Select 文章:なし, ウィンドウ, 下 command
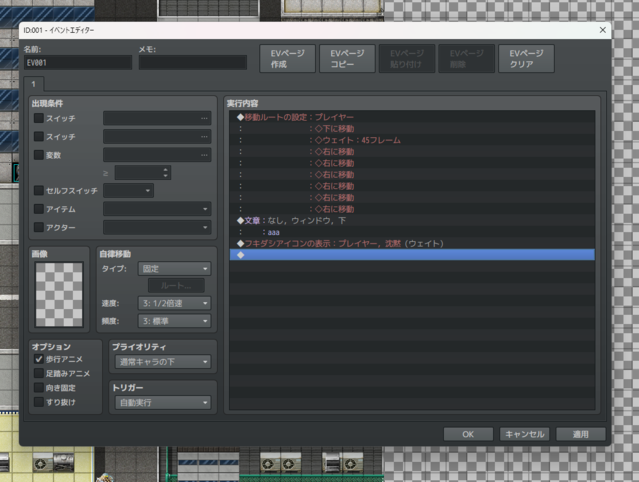 pos(412,220)
